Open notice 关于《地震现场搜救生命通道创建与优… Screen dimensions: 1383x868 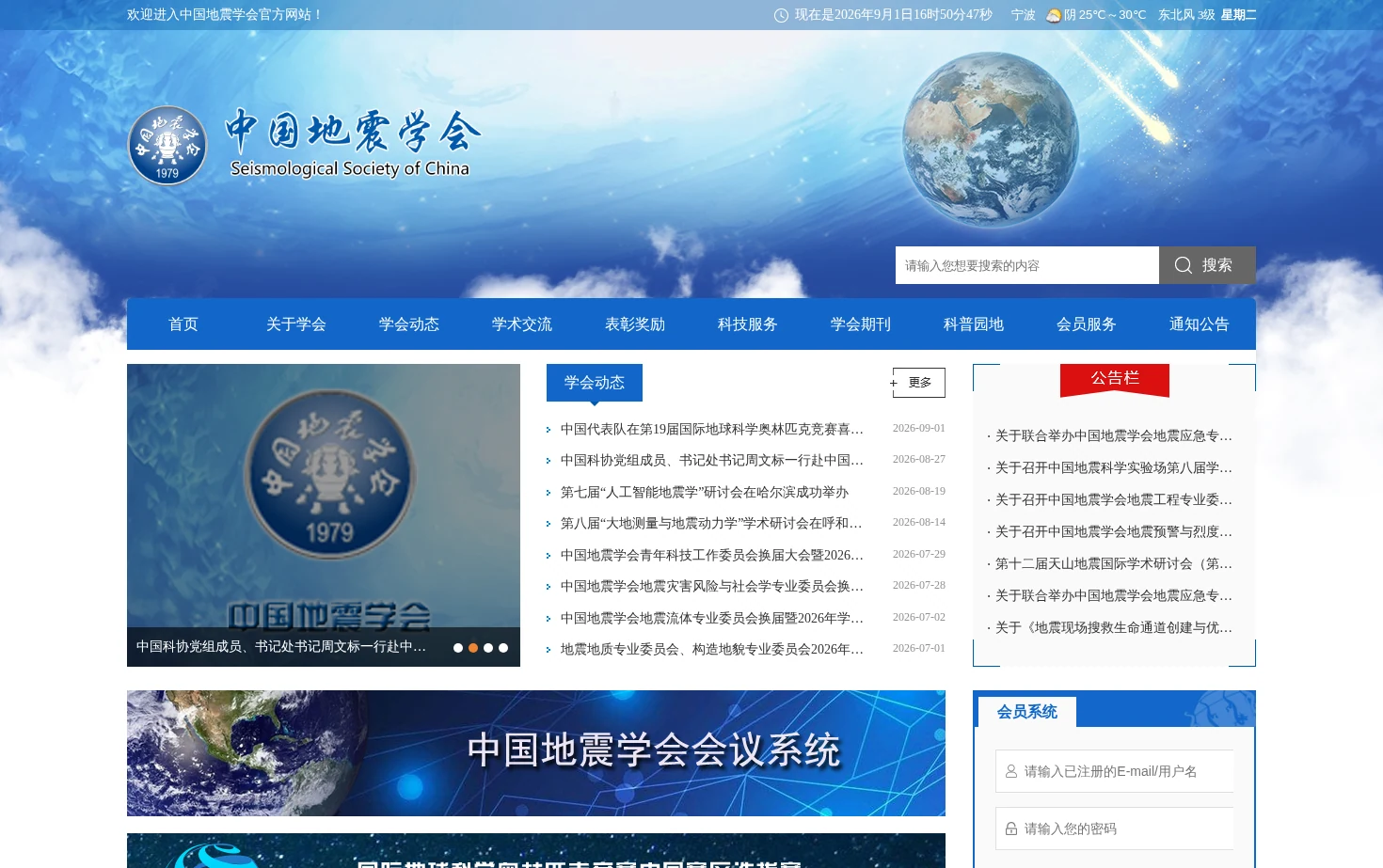point(1113,627)
